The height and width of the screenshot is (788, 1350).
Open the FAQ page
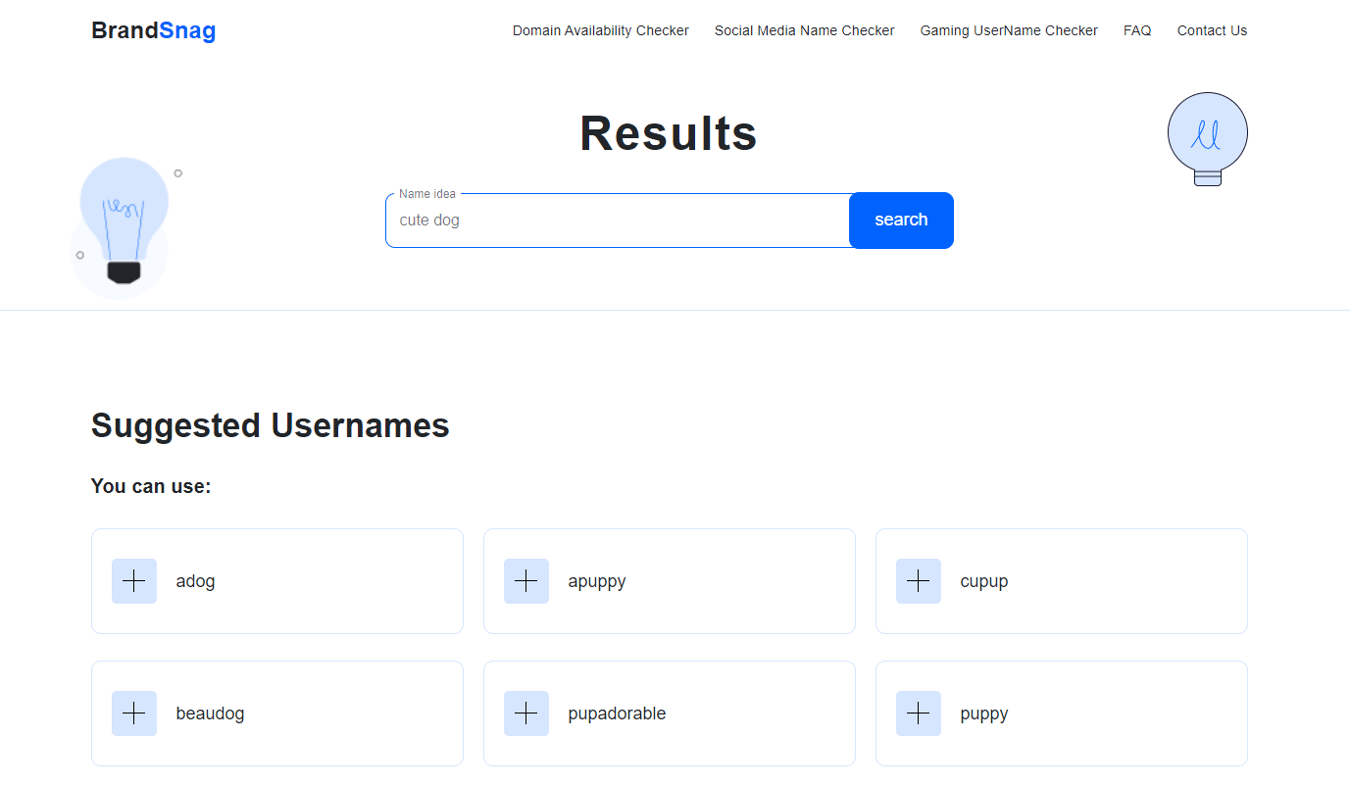click(x=1136, y=30)
